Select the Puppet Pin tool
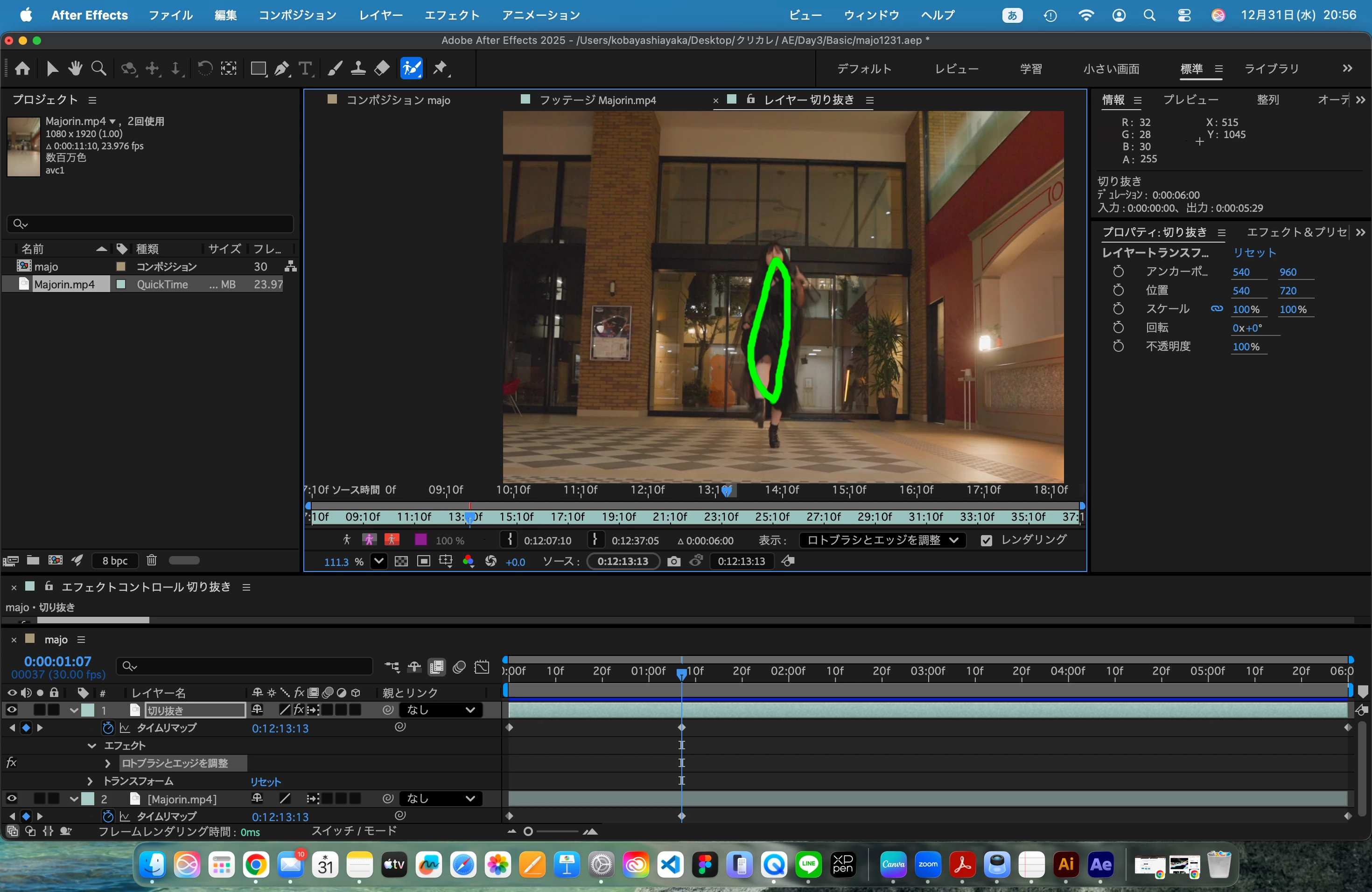 point(441,69)
